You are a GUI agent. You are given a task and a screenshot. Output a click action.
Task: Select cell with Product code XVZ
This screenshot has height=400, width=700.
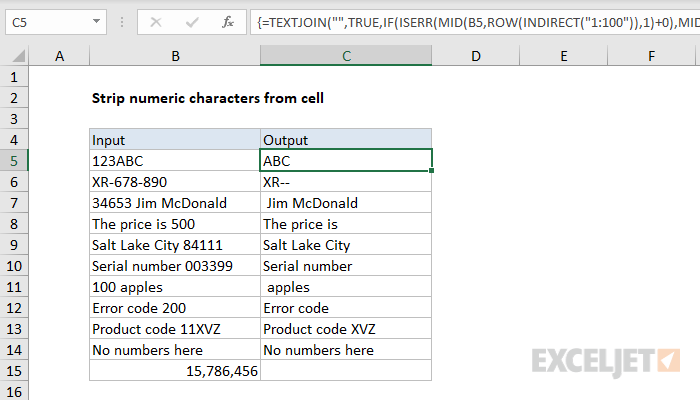click(x=346, y=329)
